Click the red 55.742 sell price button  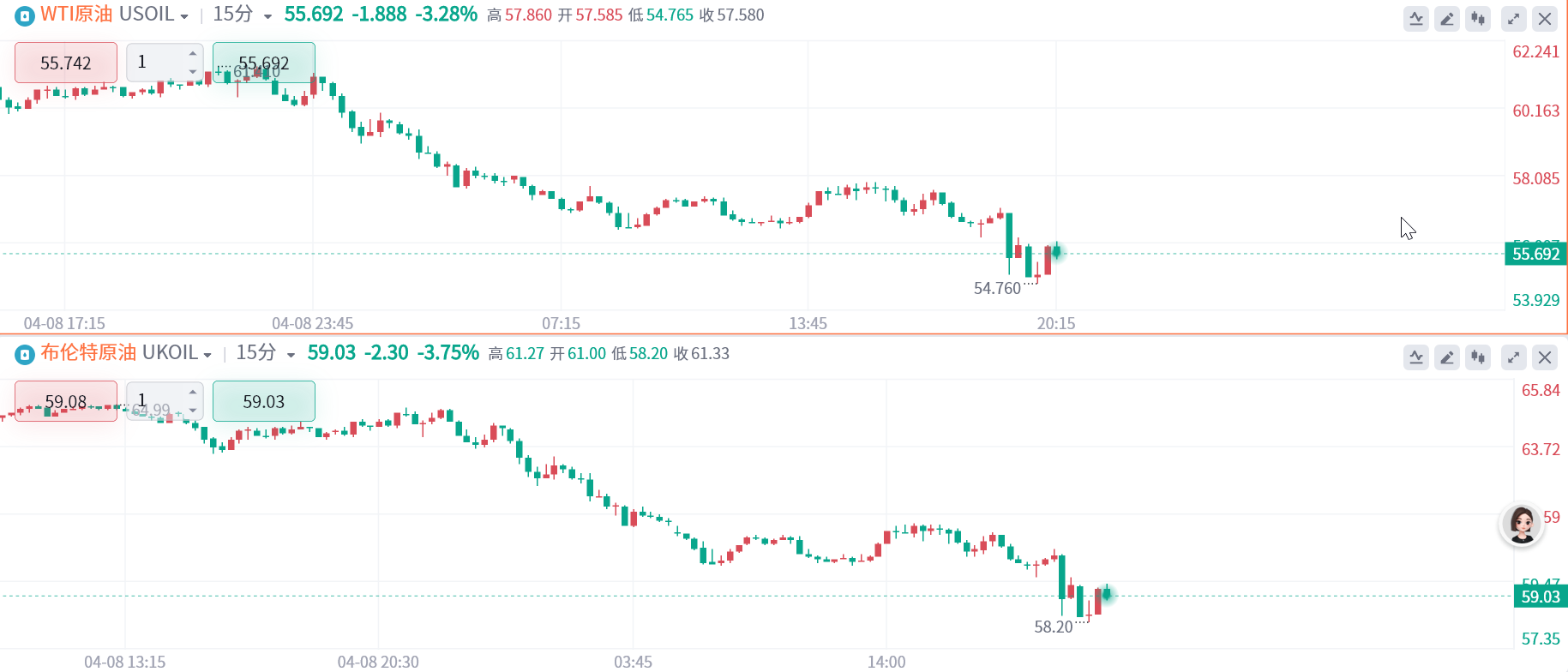66,63
